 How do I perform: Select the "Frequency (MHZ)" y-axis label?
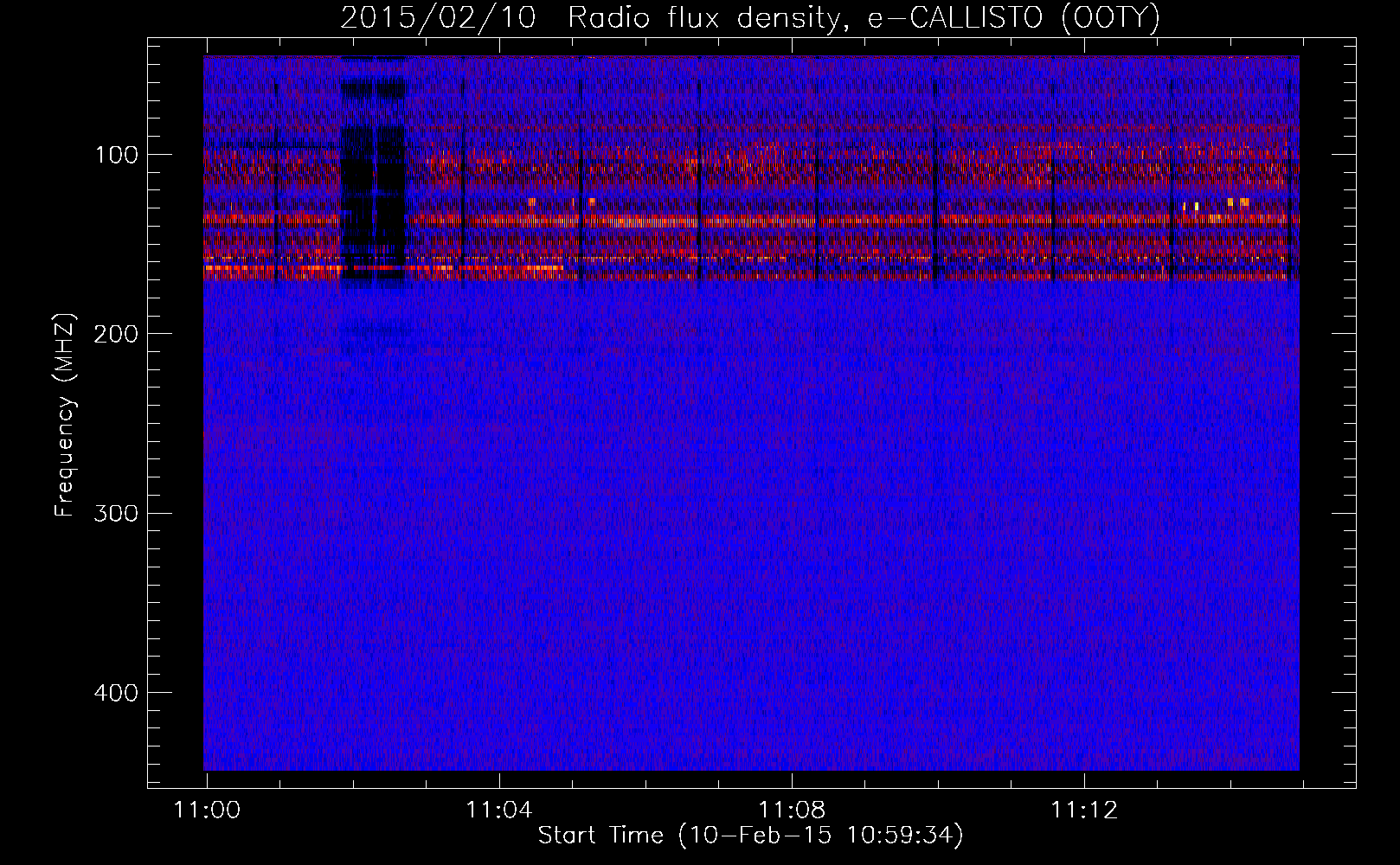(65, 415)
